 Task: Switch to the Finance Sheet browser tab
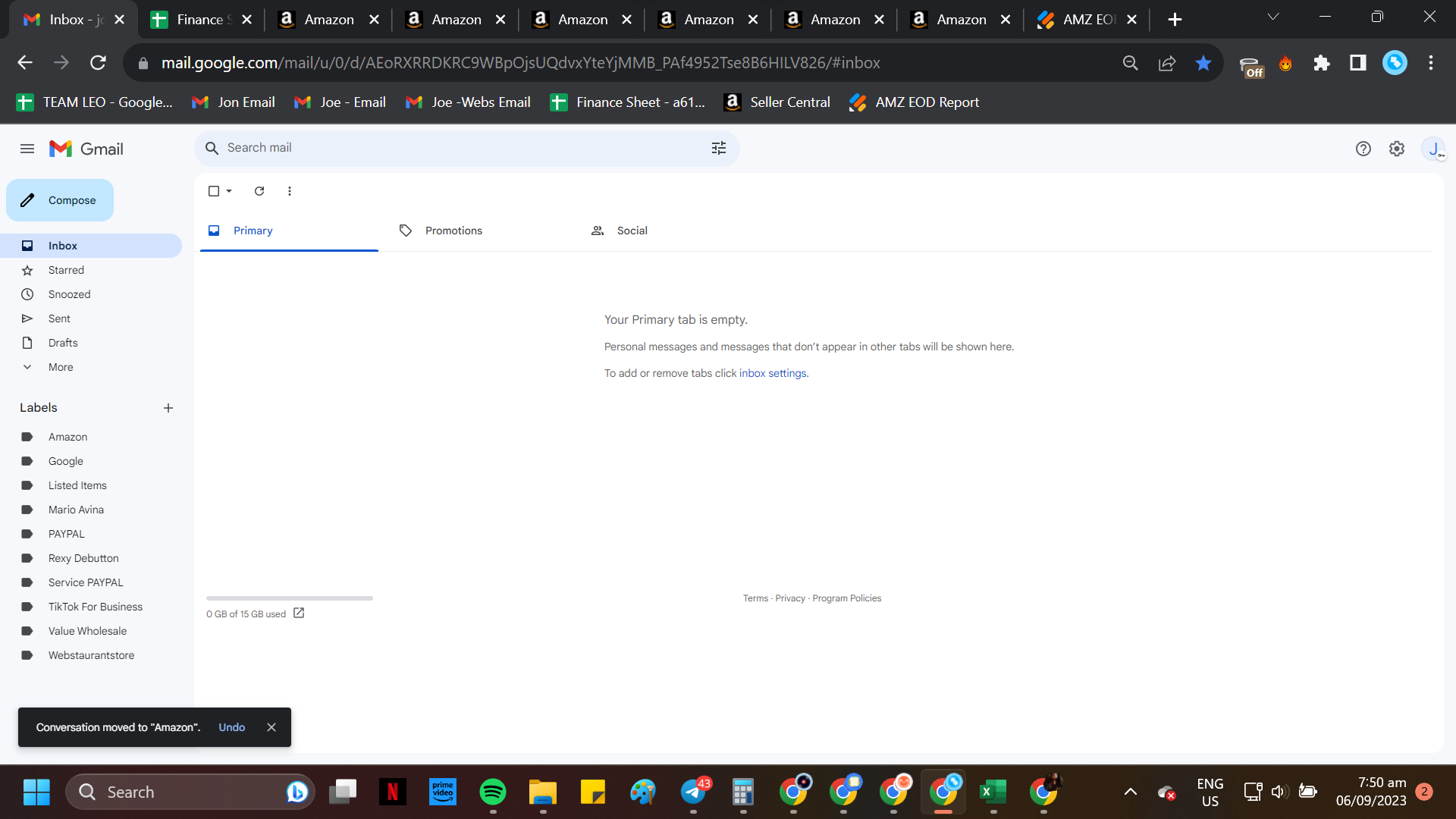(x=200, y=20)
